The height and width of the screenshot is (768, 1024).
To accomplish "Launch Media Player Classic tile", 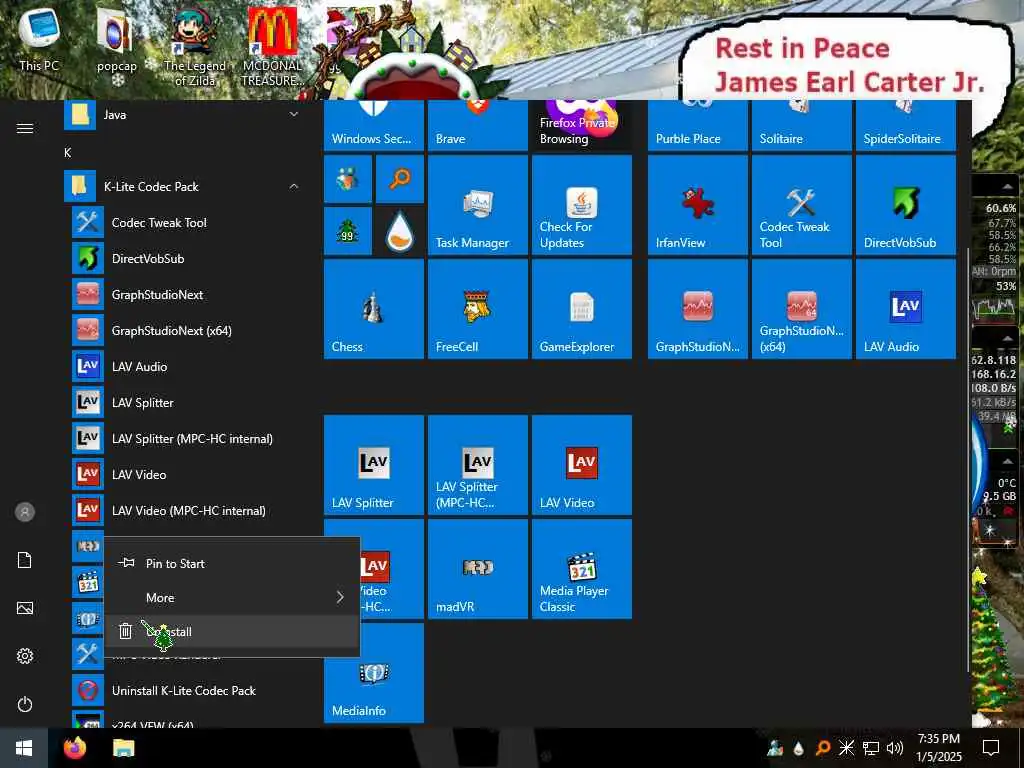I will coord(581,568).
